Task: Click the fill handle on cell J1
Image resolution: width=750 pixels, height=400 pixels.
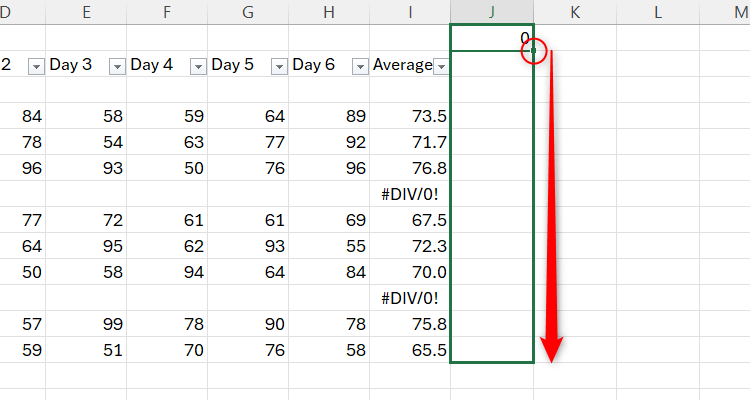Action: [533, 50]
